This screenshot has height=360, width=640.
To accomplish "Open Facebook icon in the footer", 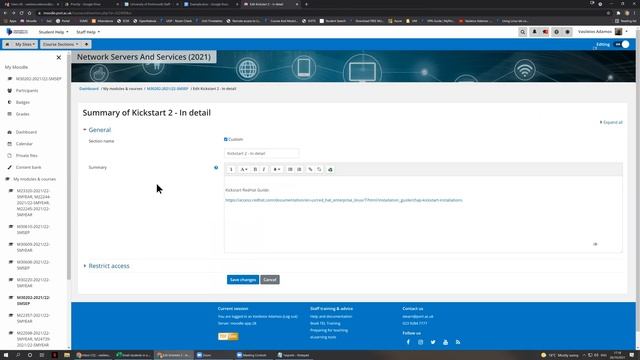I will [408, 342].
